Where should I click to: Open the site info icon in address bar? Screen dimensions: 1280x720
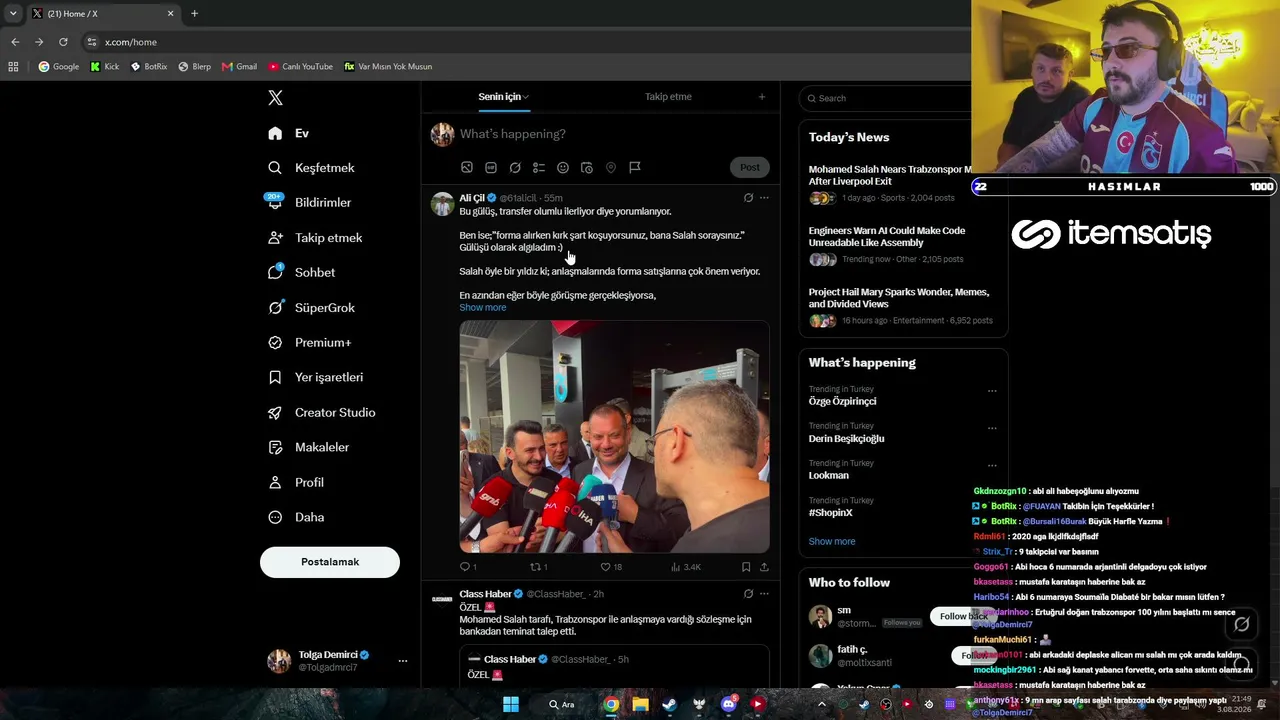[92, 42]
